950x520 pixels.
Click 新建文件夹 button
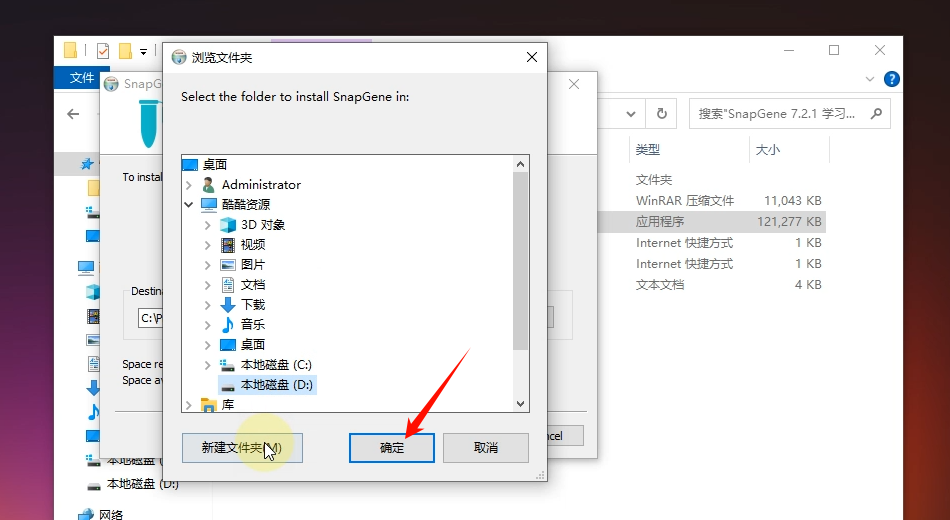coord(241,448)
